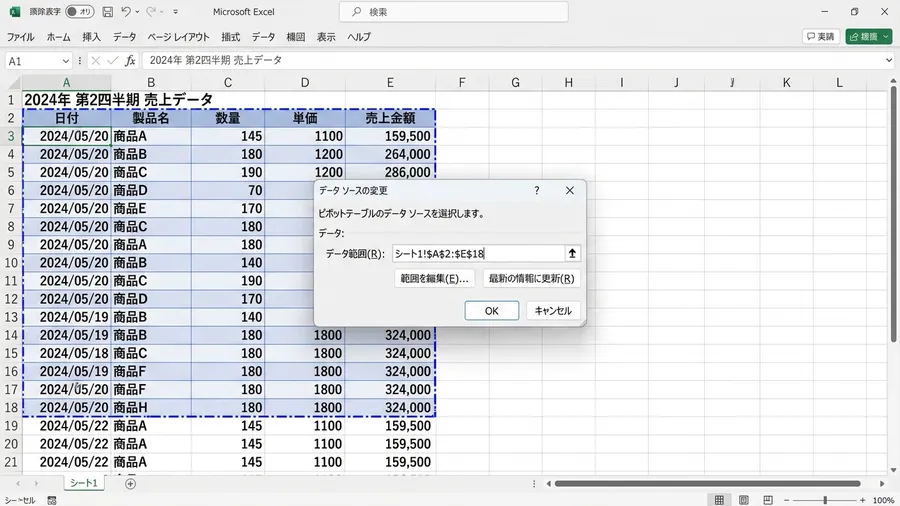
Task: Click the データ範囲 input field
Action: (x=479, y=254)
